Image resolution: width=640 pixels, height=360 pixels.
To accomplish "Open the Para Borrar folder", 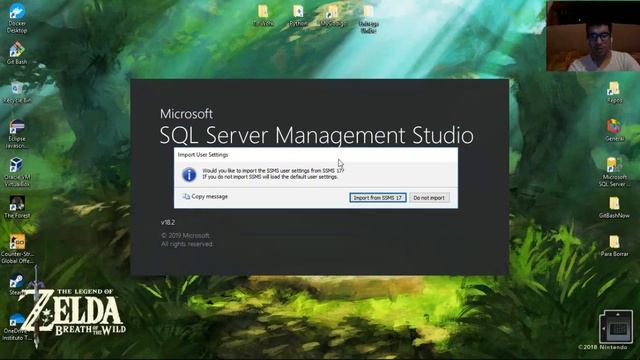I will click(x=614, y=246).
